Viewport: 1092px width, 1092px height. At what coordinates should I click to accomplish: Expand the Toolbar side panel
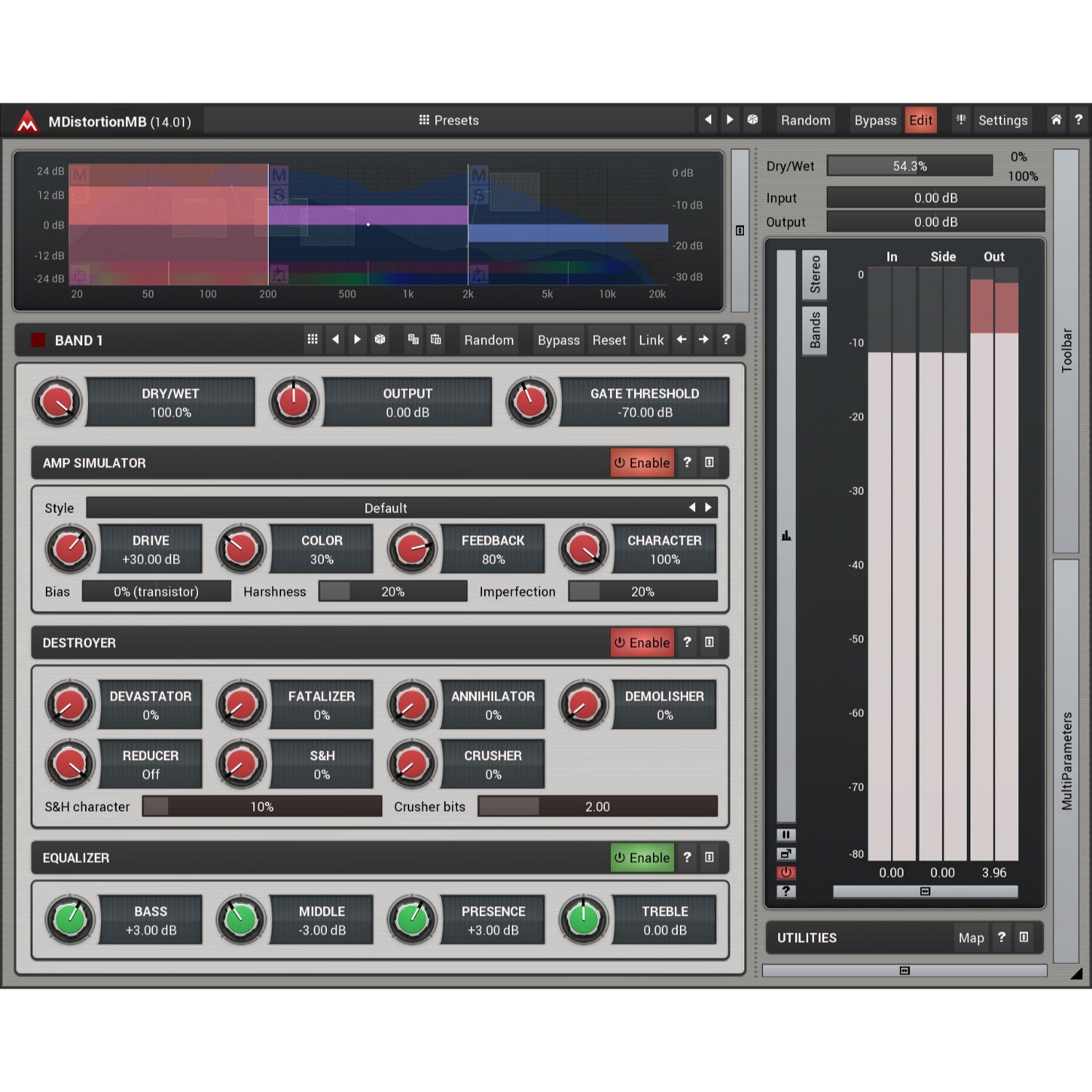click(1067, 351)
